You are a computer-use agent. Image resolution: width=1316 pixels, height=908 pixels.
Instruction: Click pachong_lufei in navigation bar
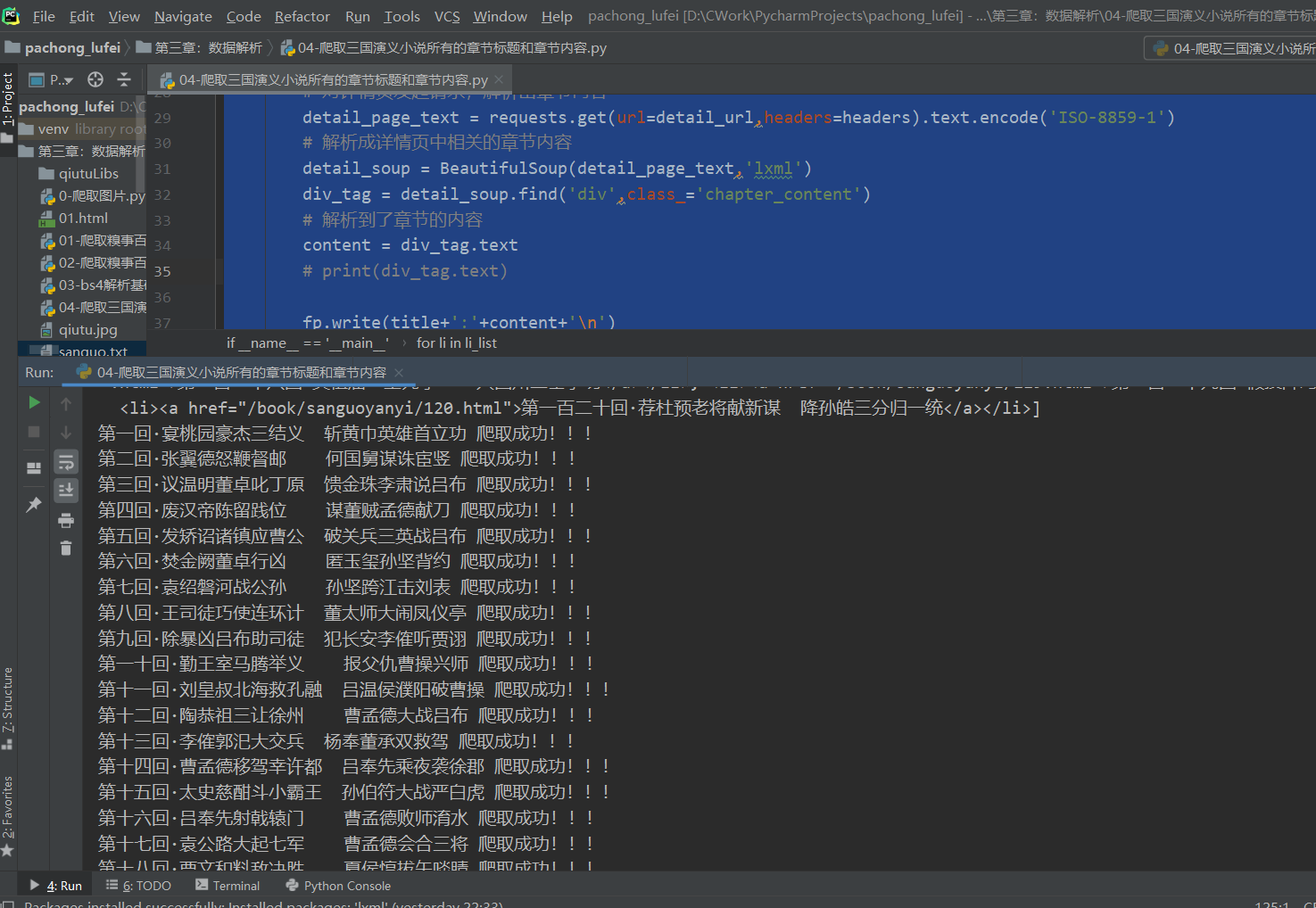click(63, 47)
